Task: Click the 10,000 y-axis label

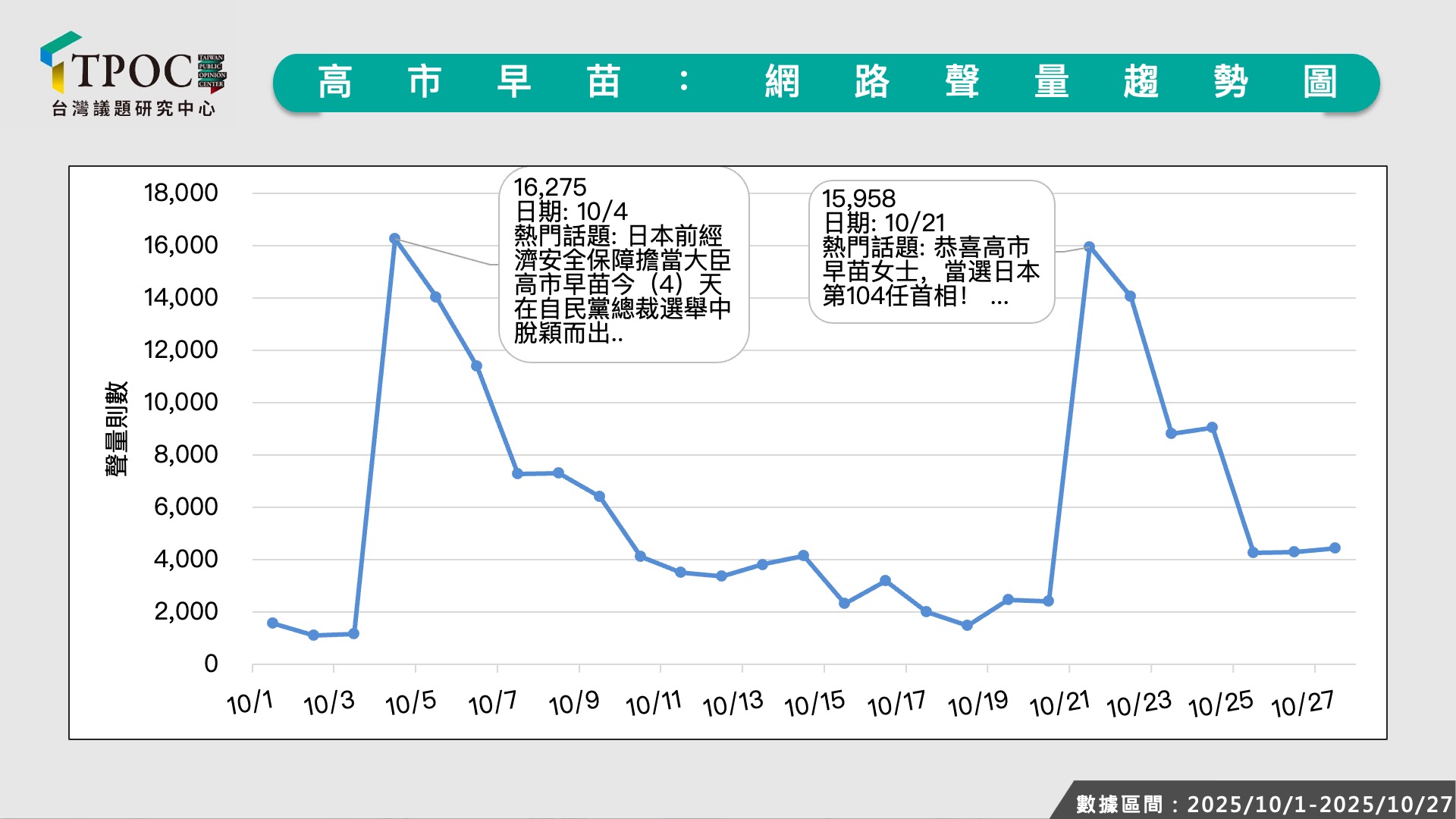Action: tap(180, 402)
